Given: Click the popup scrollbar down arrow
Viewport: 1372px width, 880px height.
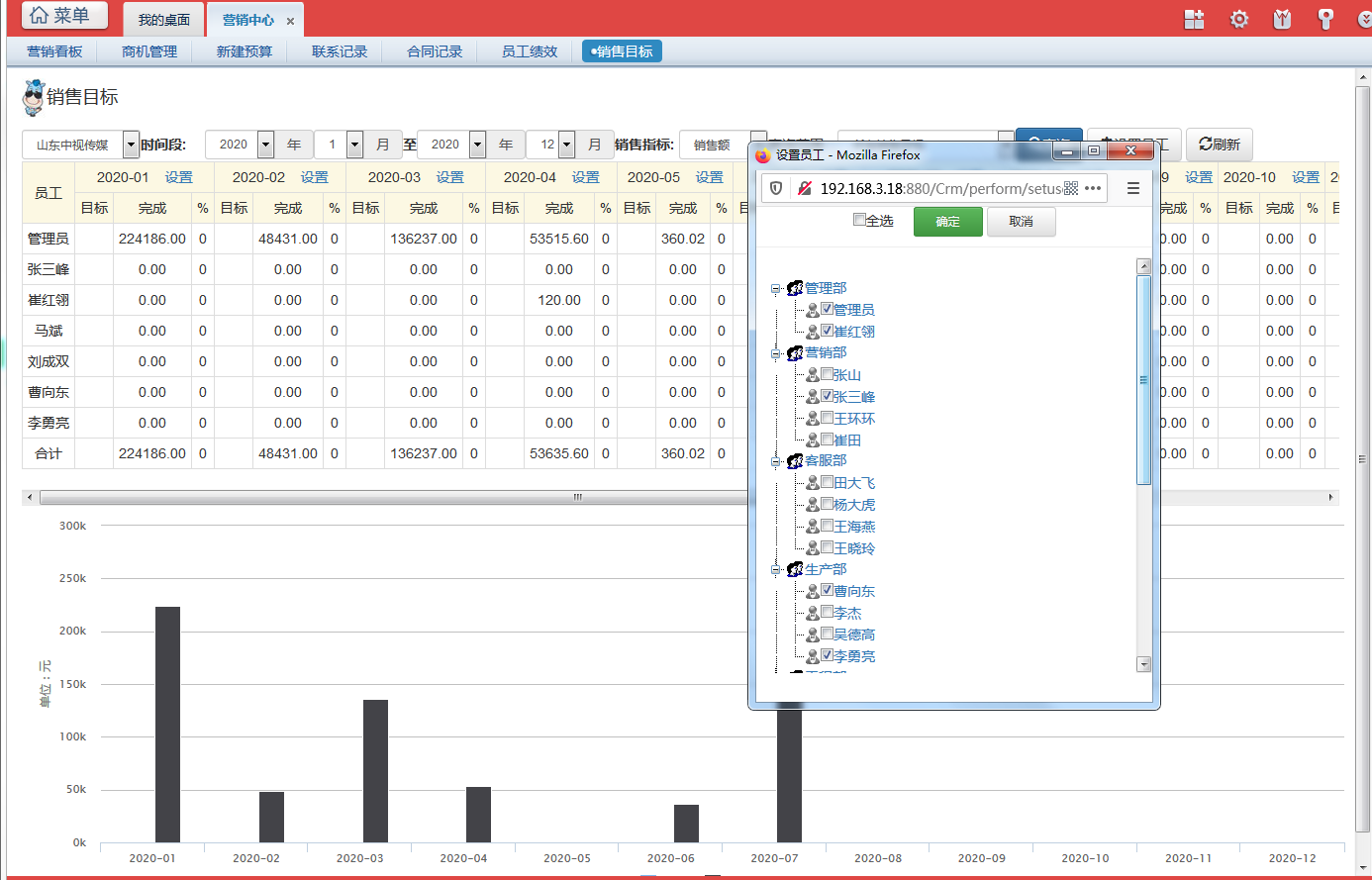Looking at the screenshot, I should 1144,664.
